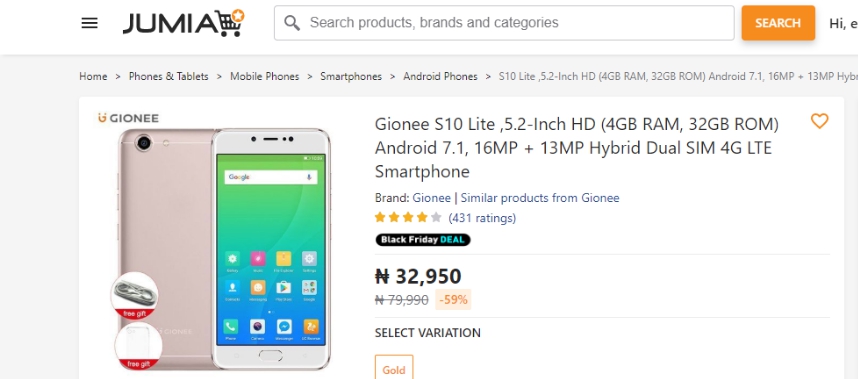This screenshot has height=379, width=858.
Task: Navigate to Smartphones breadcrumb
Action: point(351,77)
